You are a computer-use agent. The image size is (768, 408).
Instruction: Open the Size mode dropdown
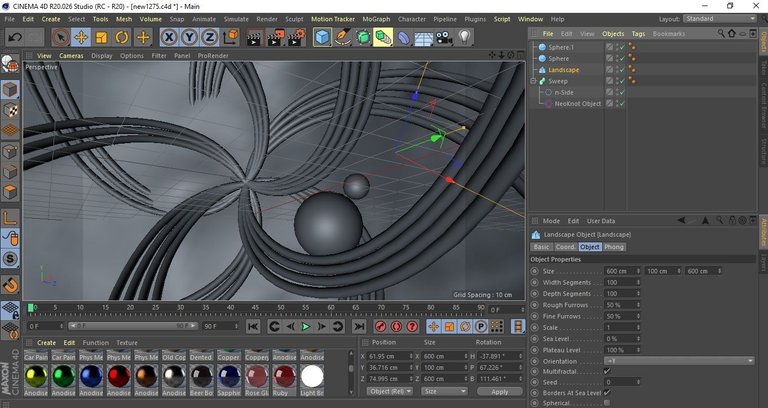[x=444, y=391]
